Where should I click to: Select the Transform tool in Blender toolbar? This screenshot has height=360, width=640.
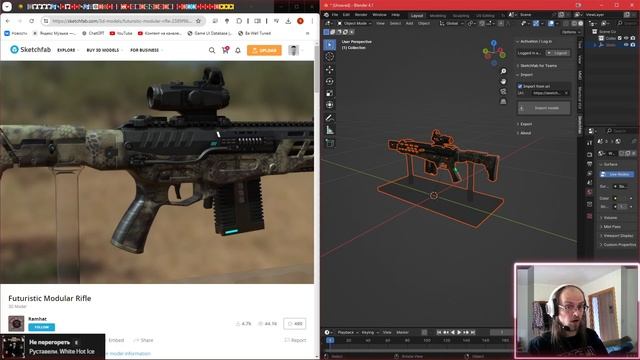329,105
